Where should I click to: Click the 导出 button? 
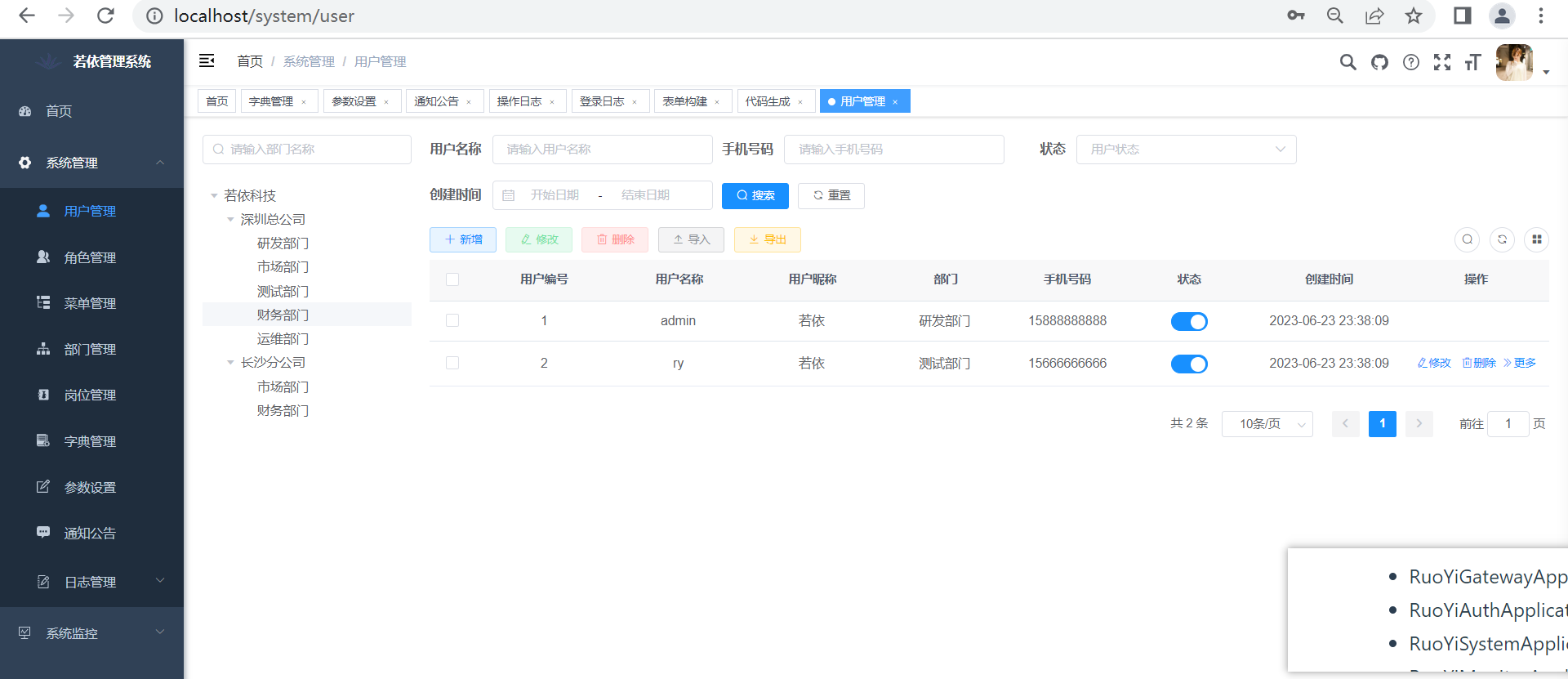pos(767,239)
